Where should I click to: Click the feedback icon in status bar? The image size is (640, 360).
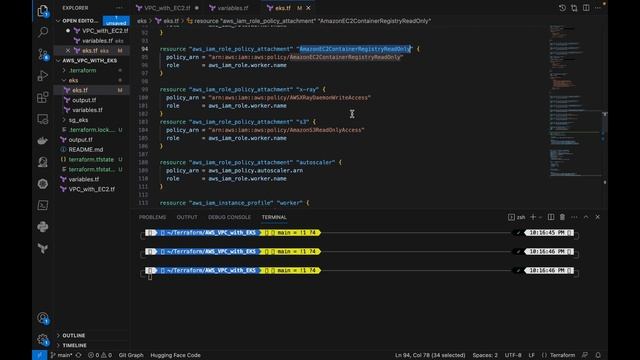click(585, 355)
